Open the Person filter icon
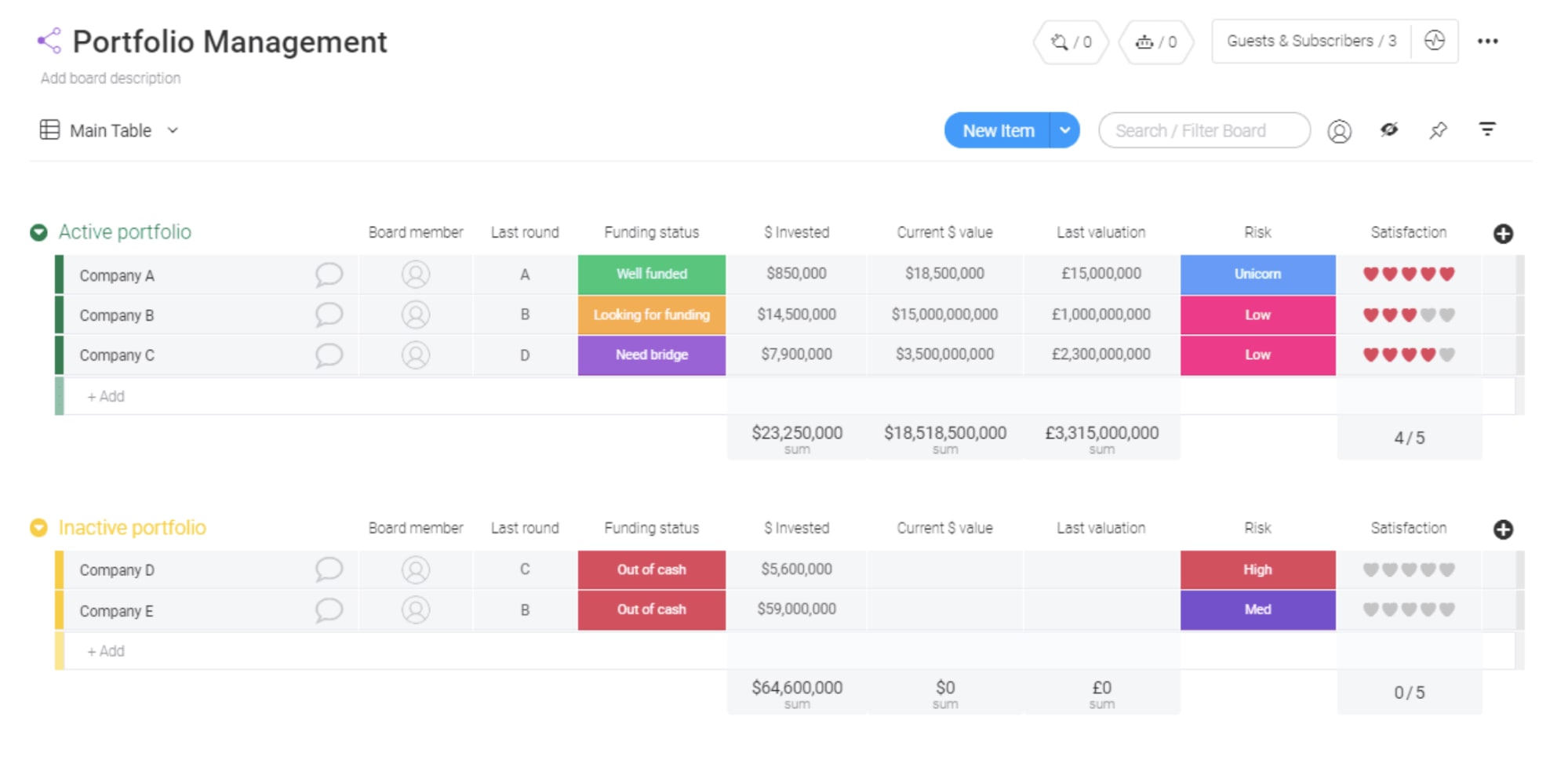Screen dimensions: 1568x764 pyautogui.click(x=1341, y=130)
